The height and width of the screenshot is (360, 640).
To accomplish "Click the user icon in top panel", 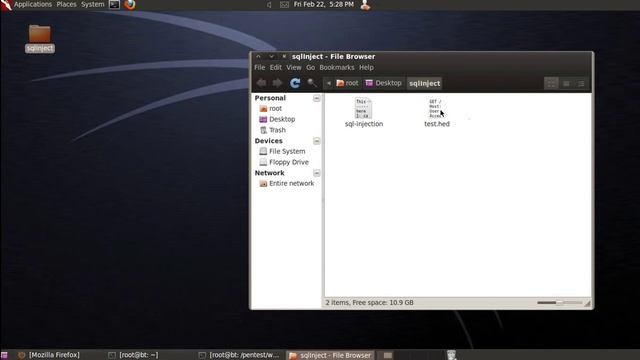I will (365, 5).
